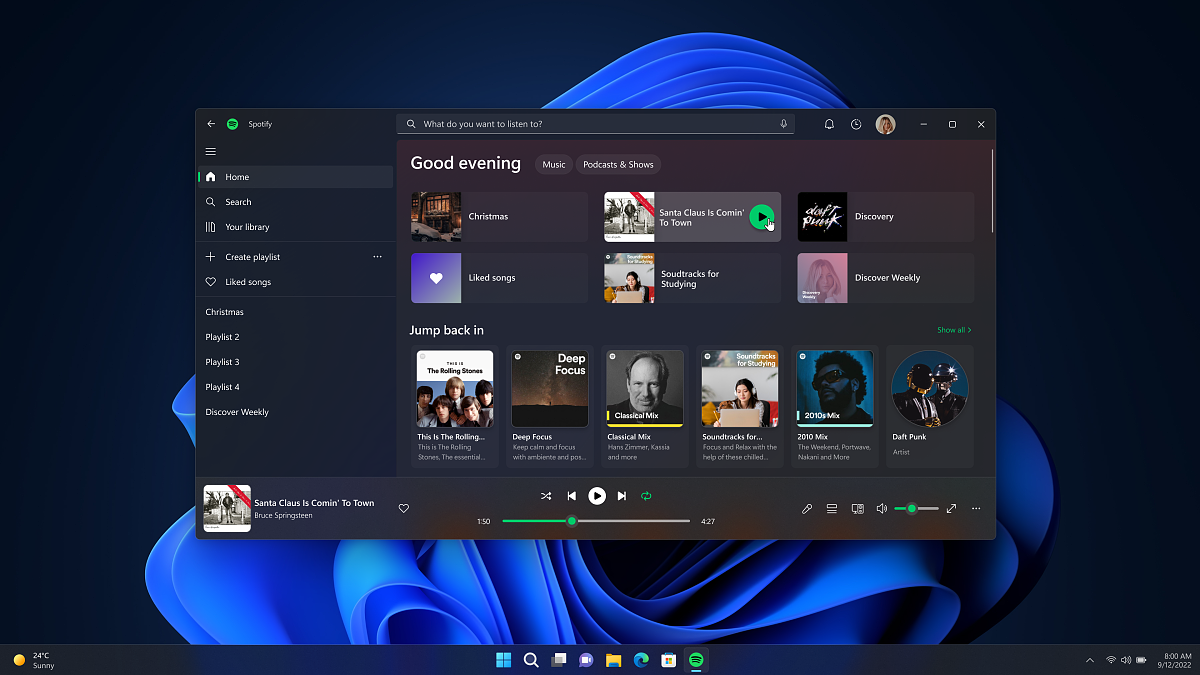Click Spotify icon in taskbar
The width and height of the screenshot is (1200, 675).
pyautogui.click(x=696, y=660)
